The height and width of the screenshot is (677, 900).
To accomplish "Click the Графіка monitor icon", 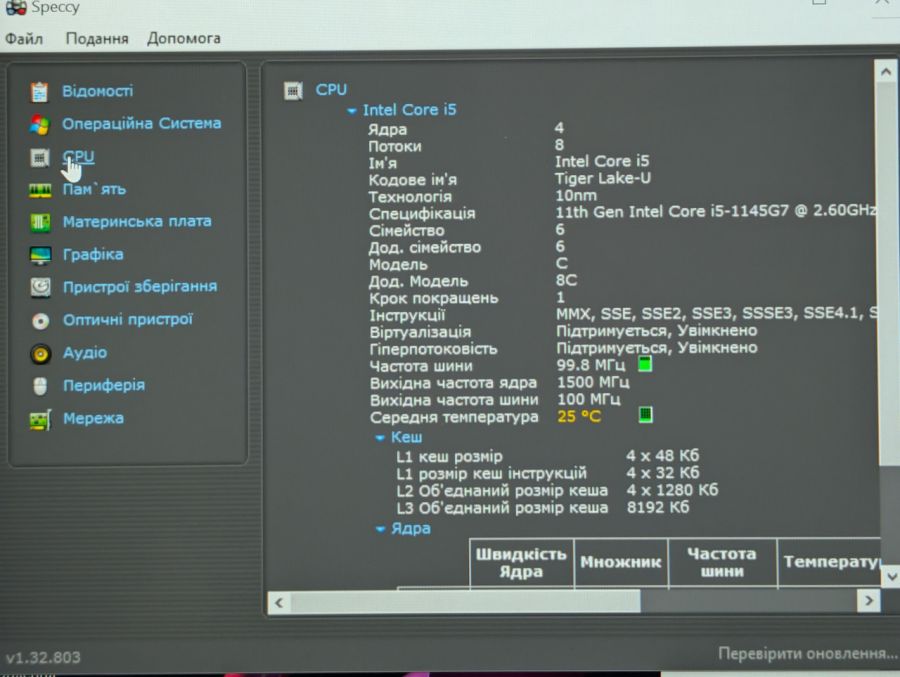I will (x=40, y=255).
